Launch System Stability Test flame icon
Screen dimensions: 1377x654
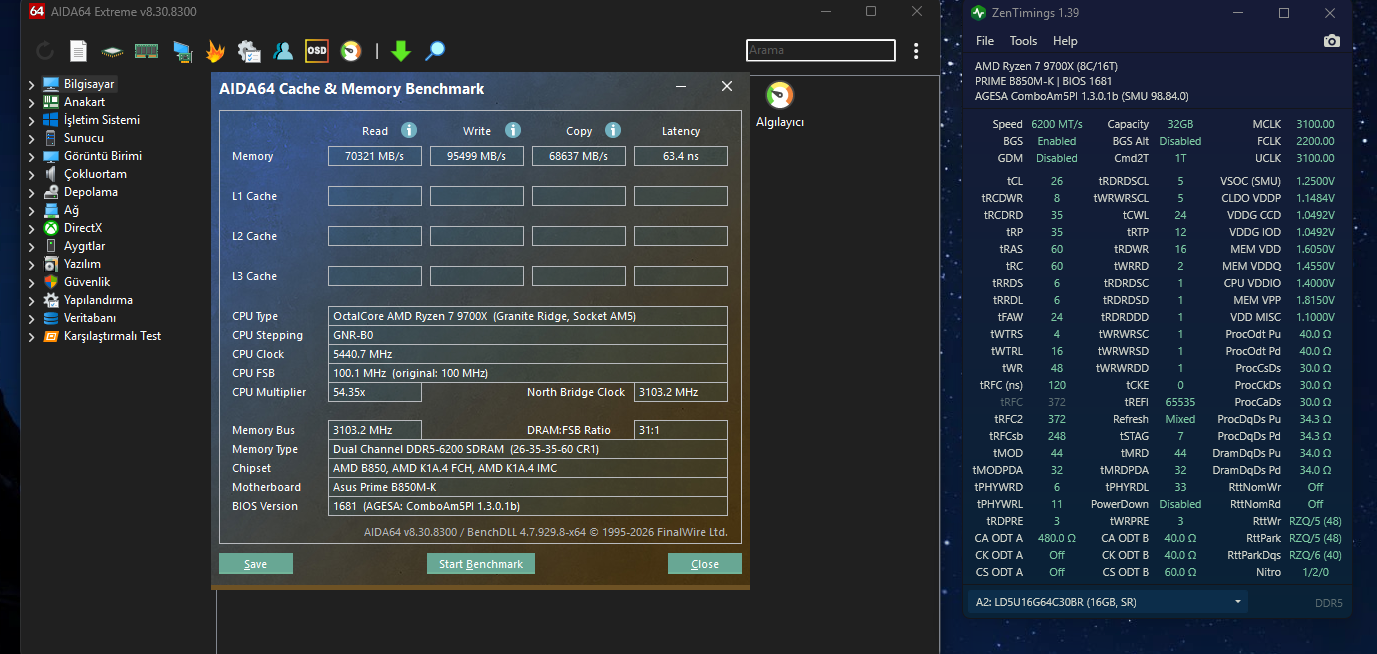pyautogui.click(x=215, y=51)
